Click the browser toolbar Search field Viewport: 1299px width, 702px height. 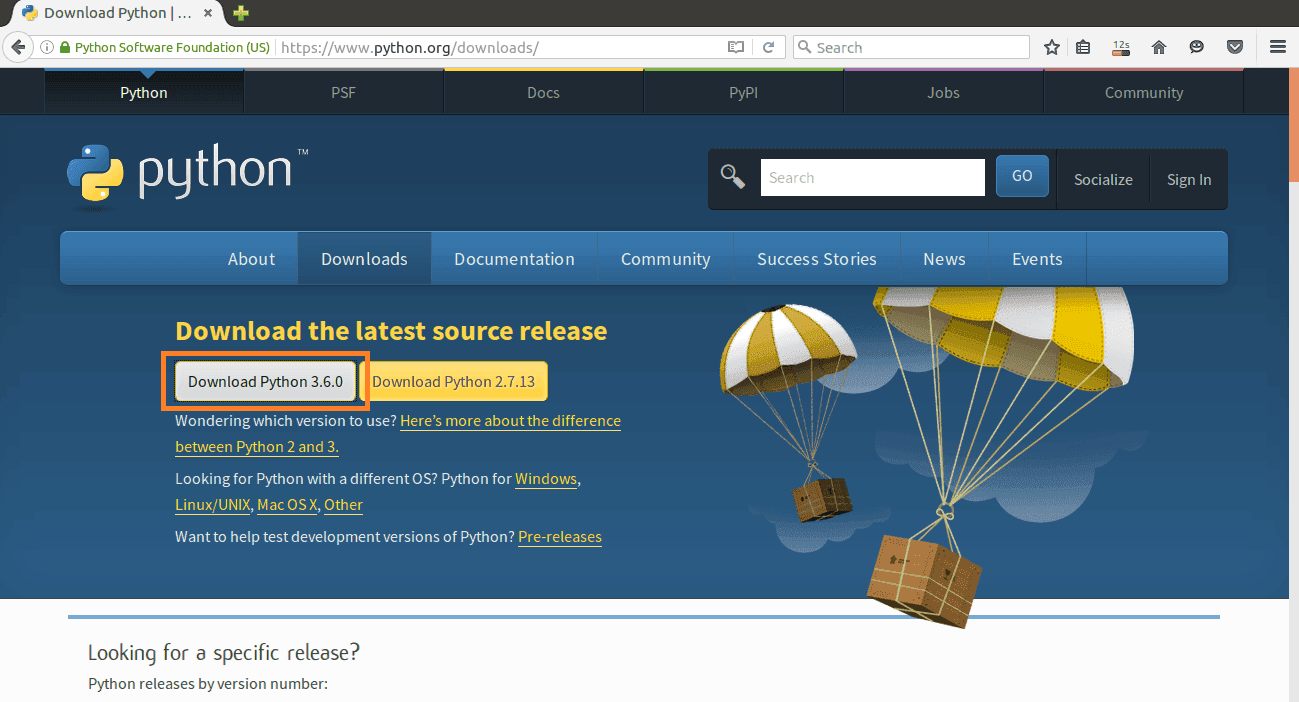(x=911, y=47)
